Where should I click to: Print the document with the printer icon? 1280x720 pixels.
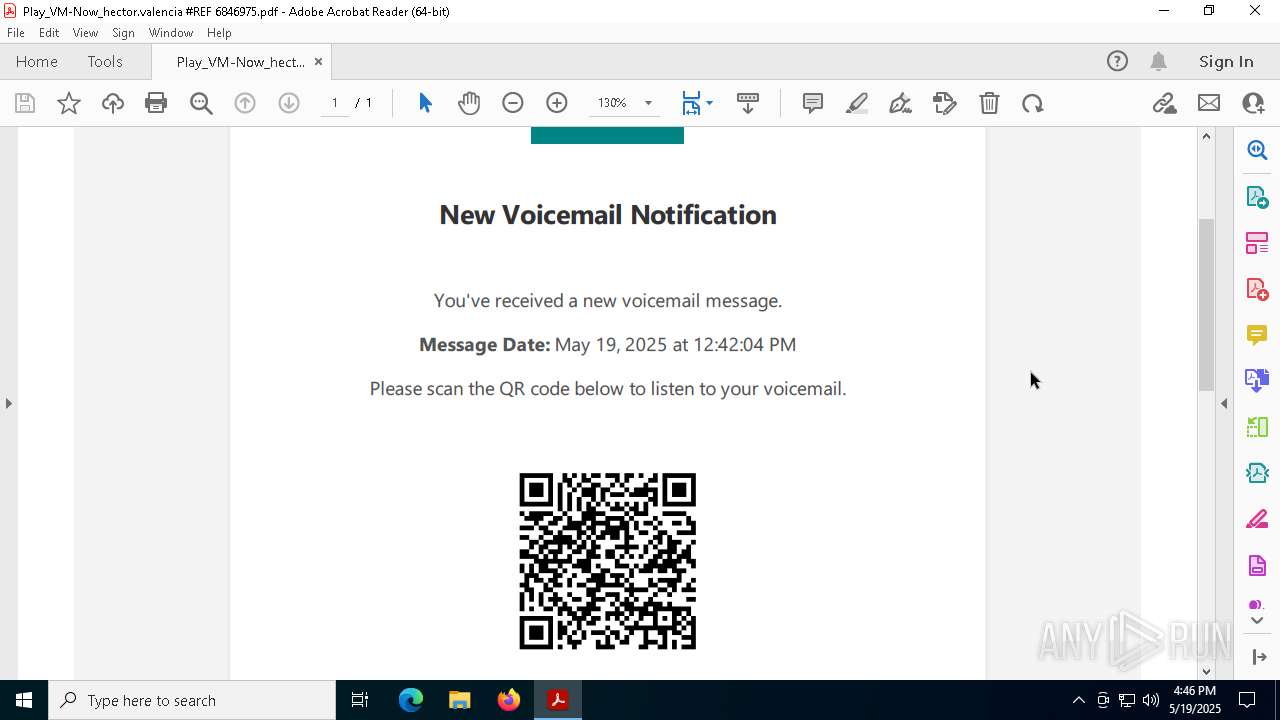156,103
